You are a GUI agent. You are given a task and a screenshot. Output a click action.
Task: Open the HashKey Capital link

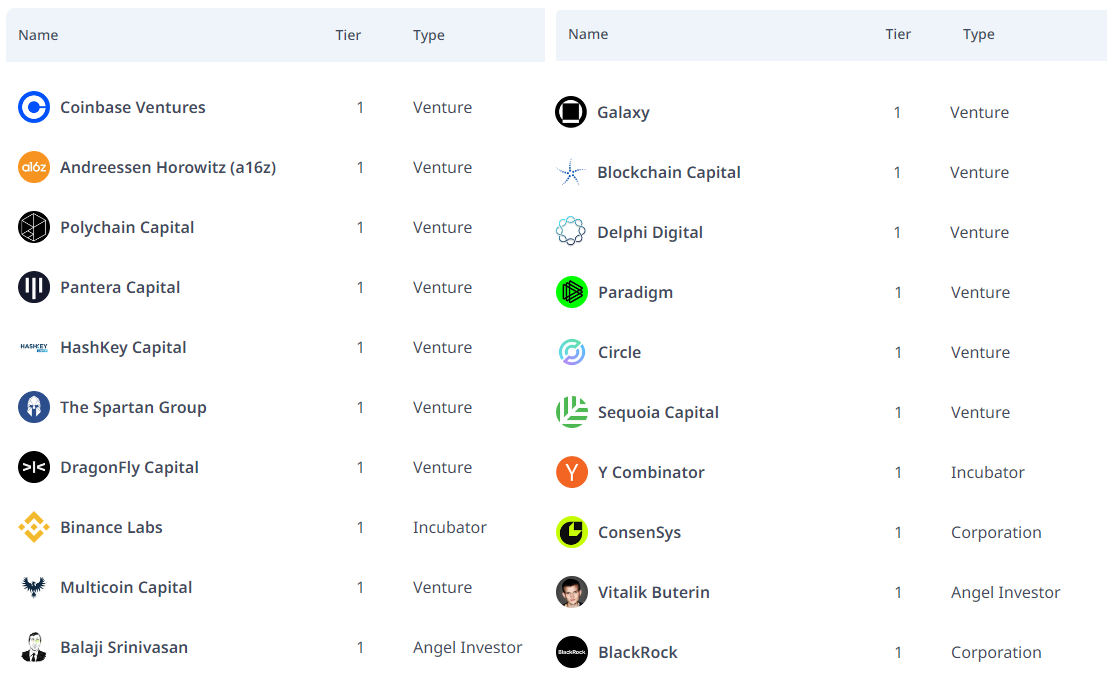point(123,347)
